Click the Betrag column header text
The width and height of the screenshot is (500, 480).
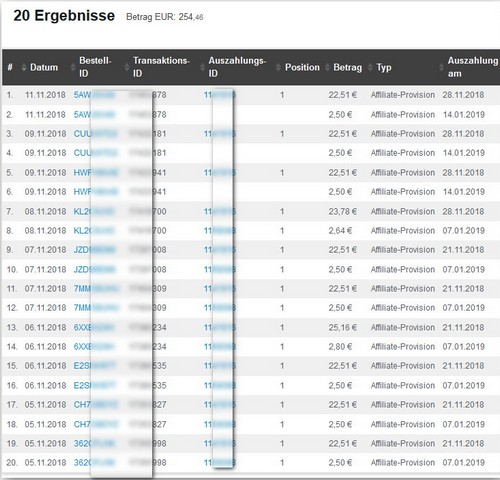(x=347, y=68)
